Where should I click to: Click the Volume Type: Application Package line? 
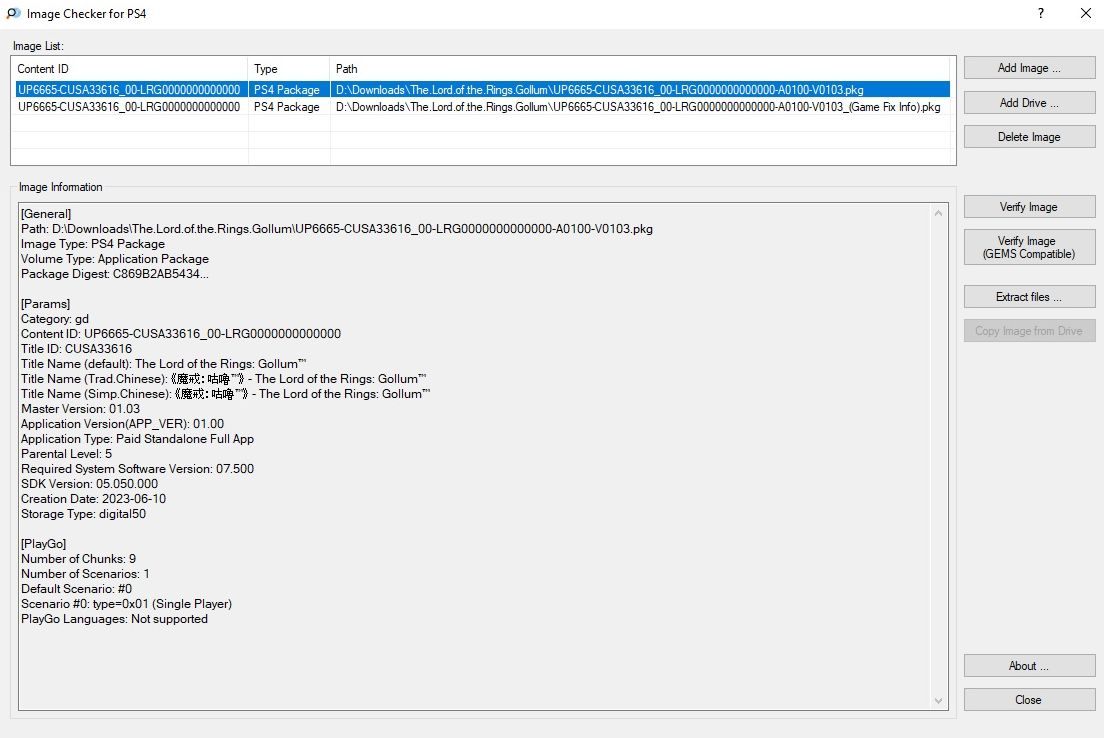[115, 259]
